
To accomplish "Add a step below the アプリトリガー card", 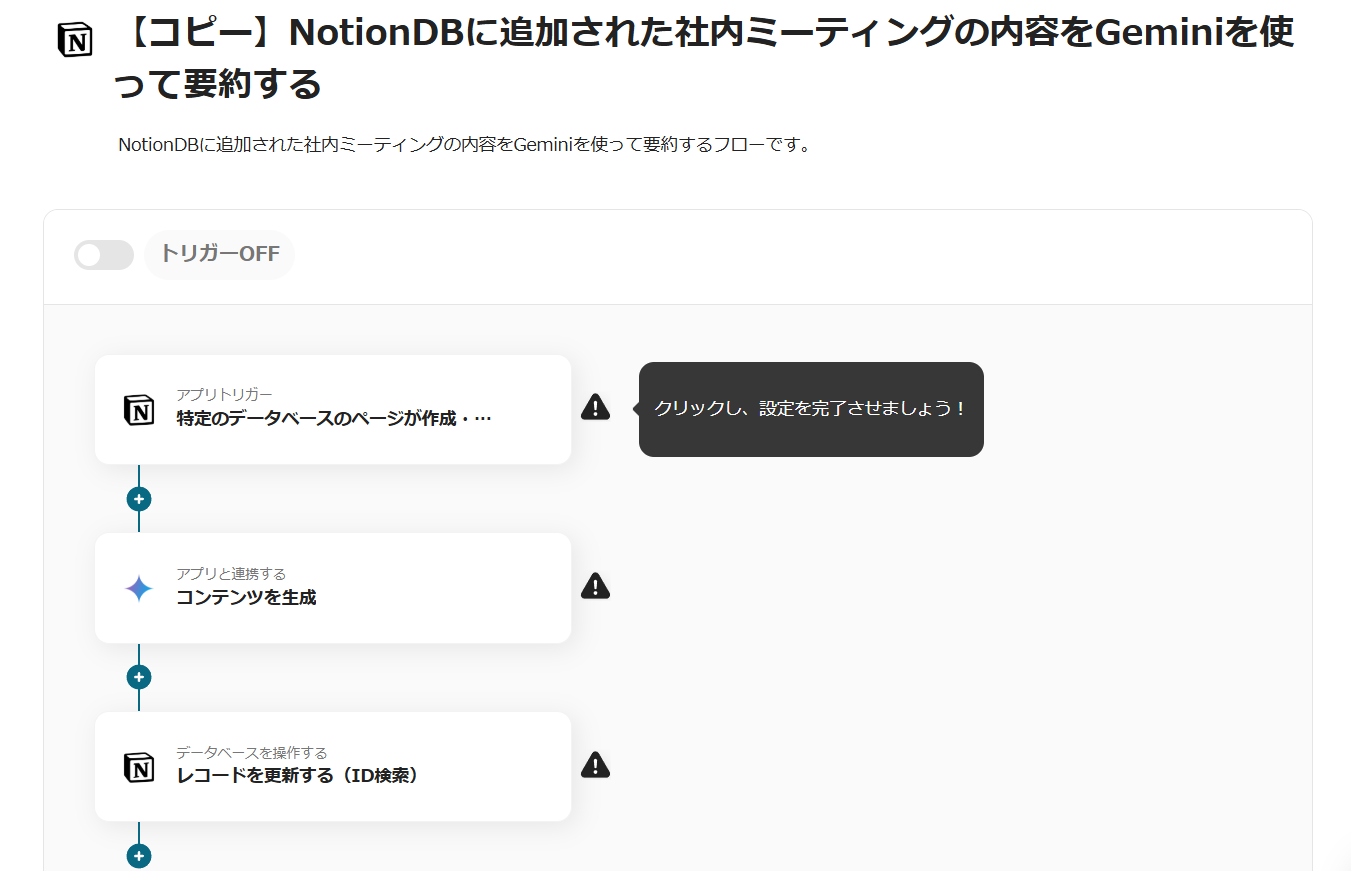I will coord(139,498).
